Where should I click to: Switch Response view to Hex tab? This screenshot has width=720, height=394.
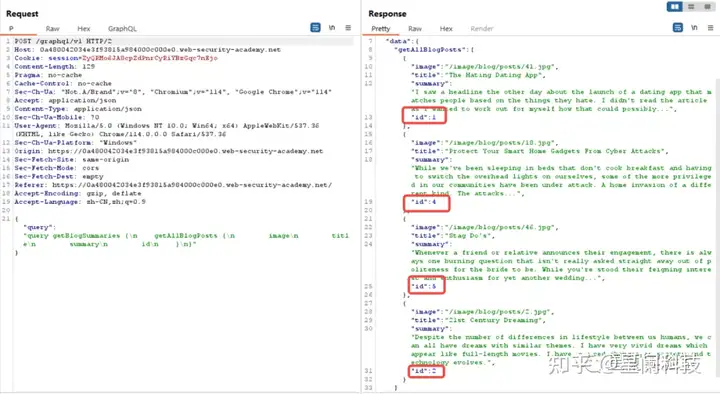coord(446,28)
